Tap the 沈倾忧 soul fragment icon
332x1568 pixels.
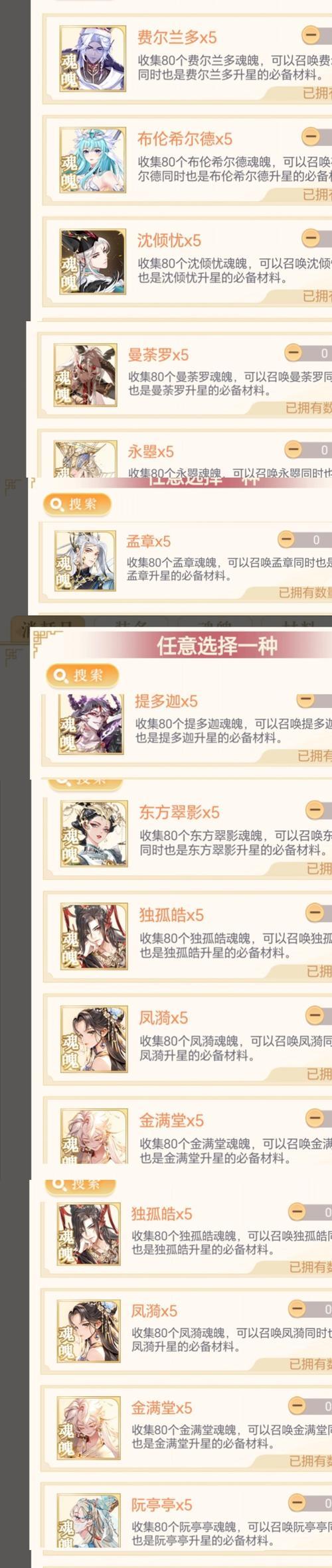tap(92, 261)
